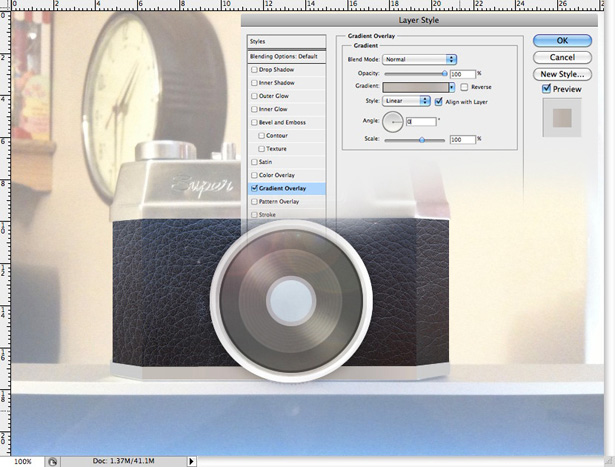This screenshot has height=467, width=615.
Task: Enable the Bevel and Emboss checkbox
Action: pos(254,123)
